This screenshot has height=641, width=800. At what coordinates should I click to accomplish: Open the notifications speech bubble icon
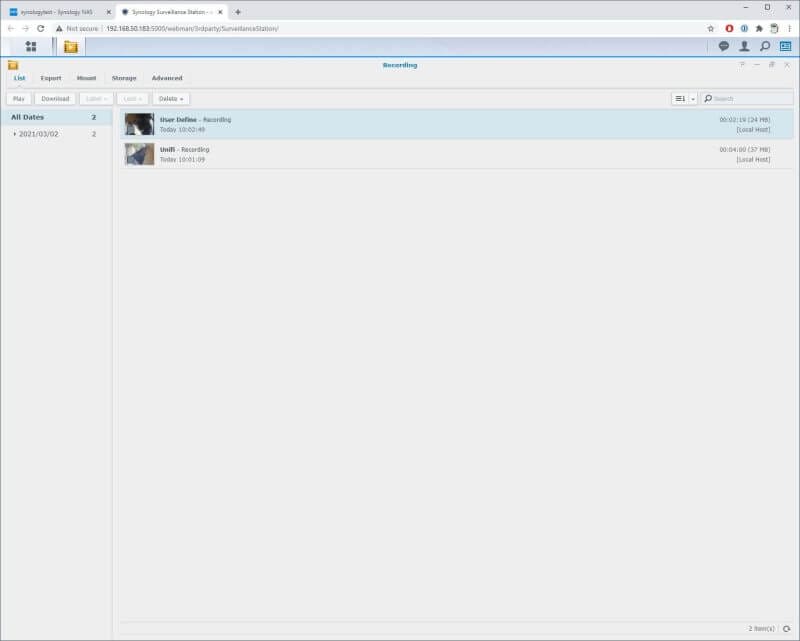coord(725,44)
